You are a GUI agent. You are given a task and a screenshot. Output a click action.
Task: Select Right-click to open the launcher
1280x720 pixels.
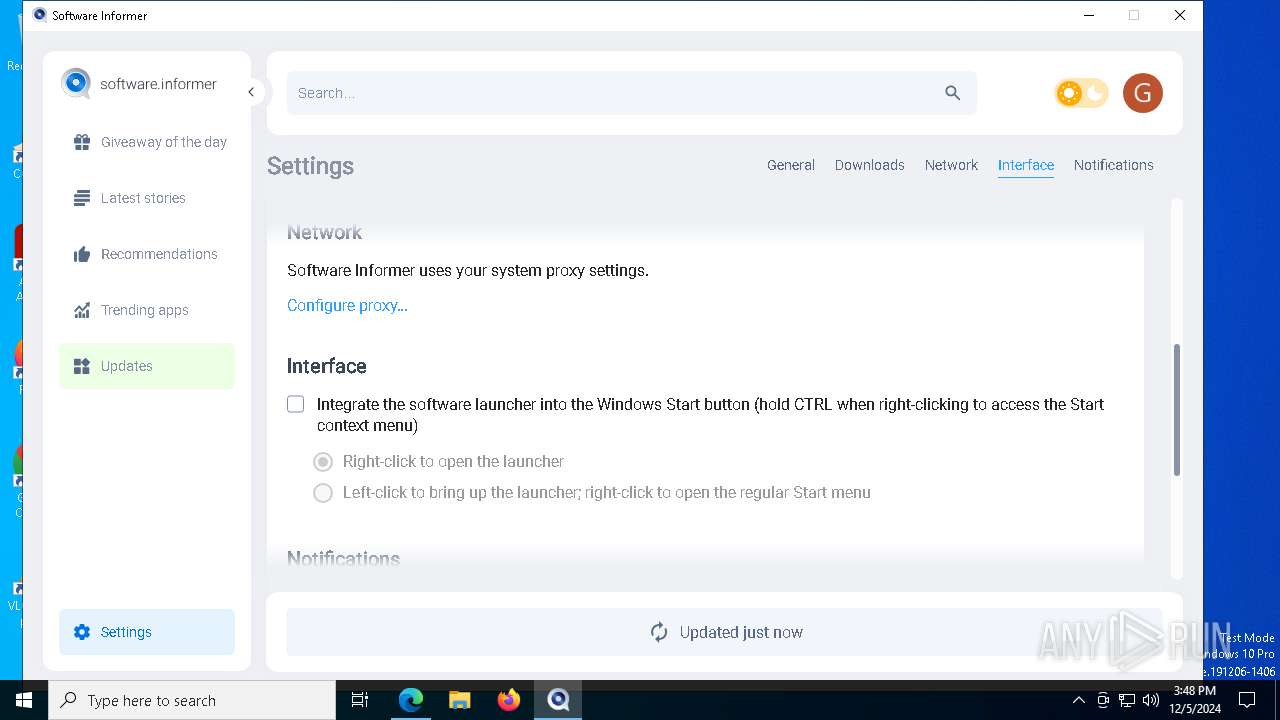click(323, 462)
